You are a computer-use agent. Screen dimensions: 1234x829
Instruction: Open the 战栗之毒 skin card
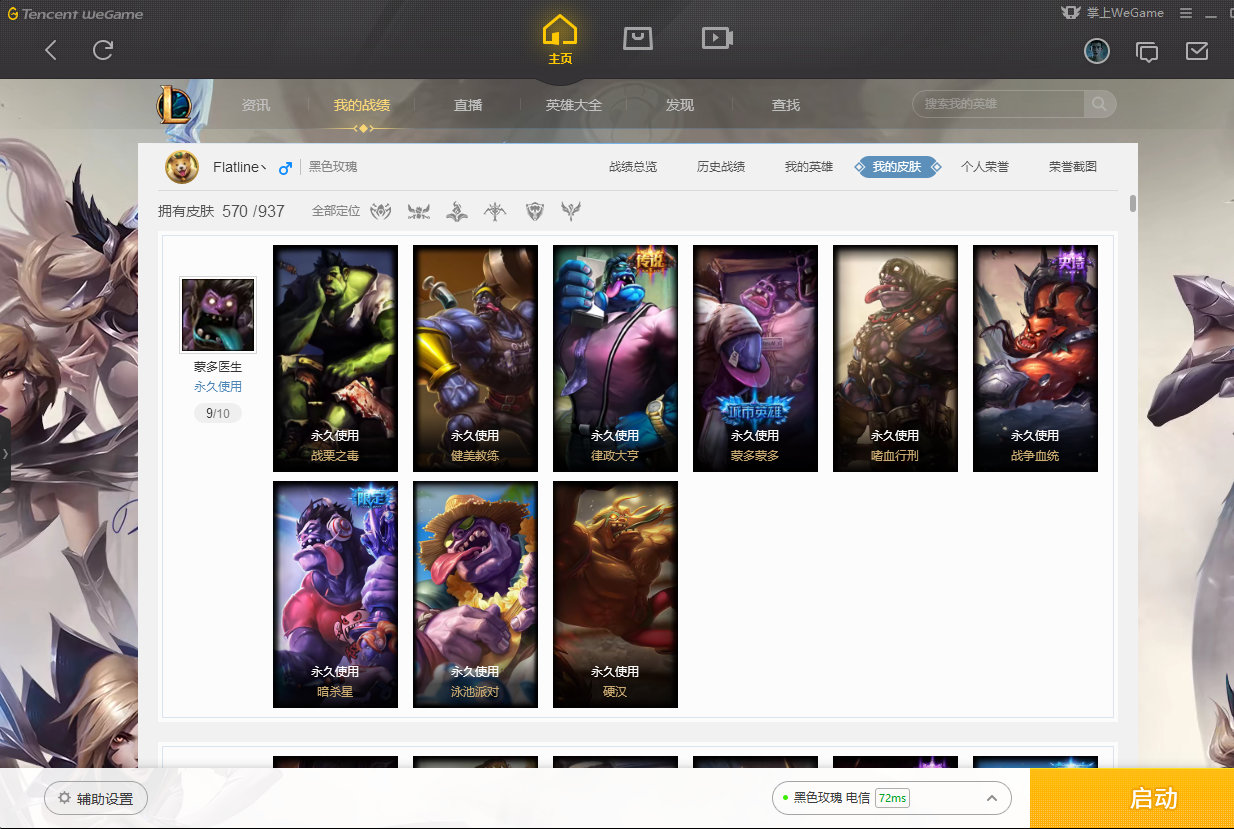[335, 358]
